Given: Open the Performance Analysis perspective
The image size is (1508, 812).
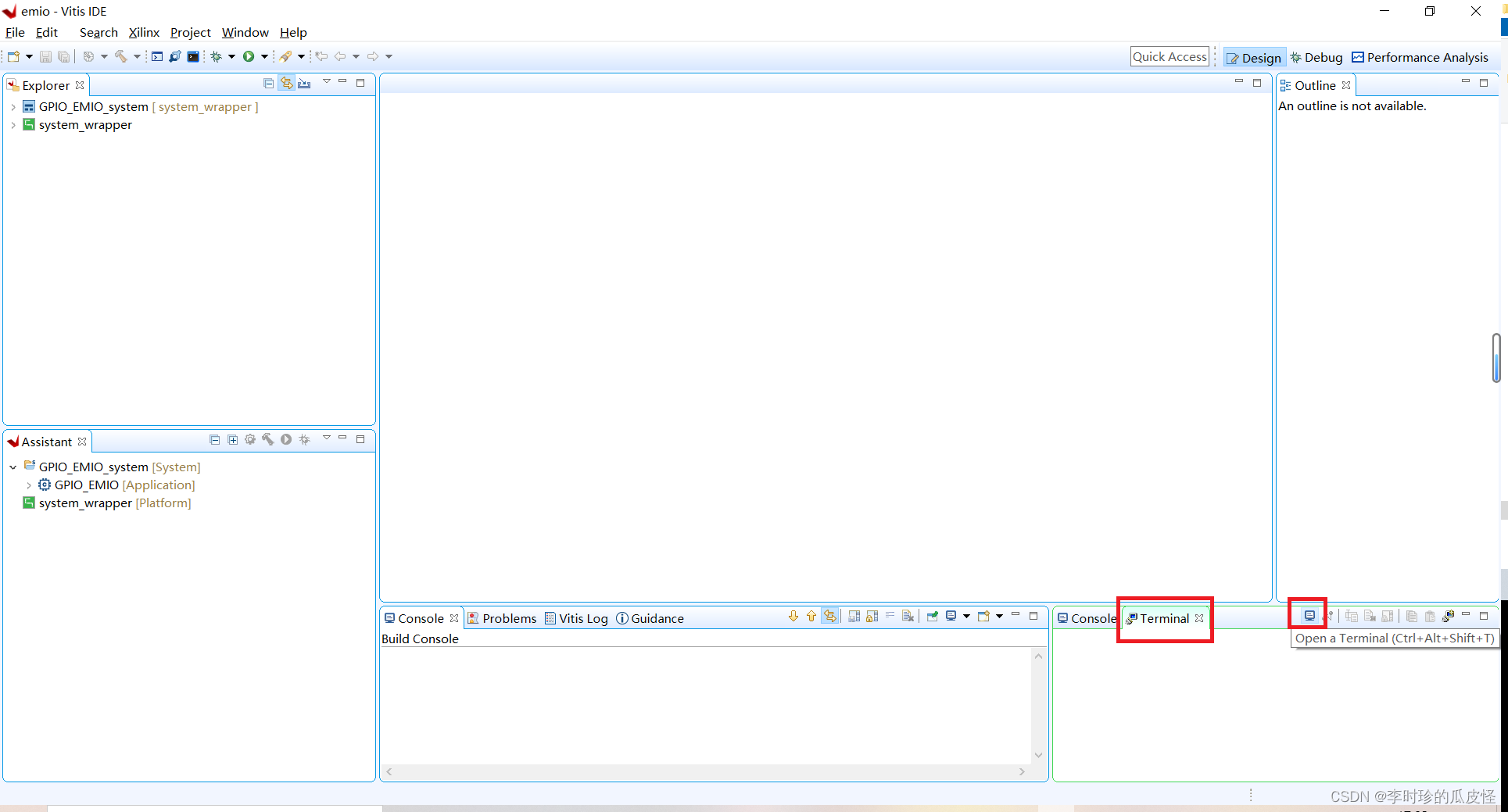Looking at the screenshot, I should [1420, 57].
